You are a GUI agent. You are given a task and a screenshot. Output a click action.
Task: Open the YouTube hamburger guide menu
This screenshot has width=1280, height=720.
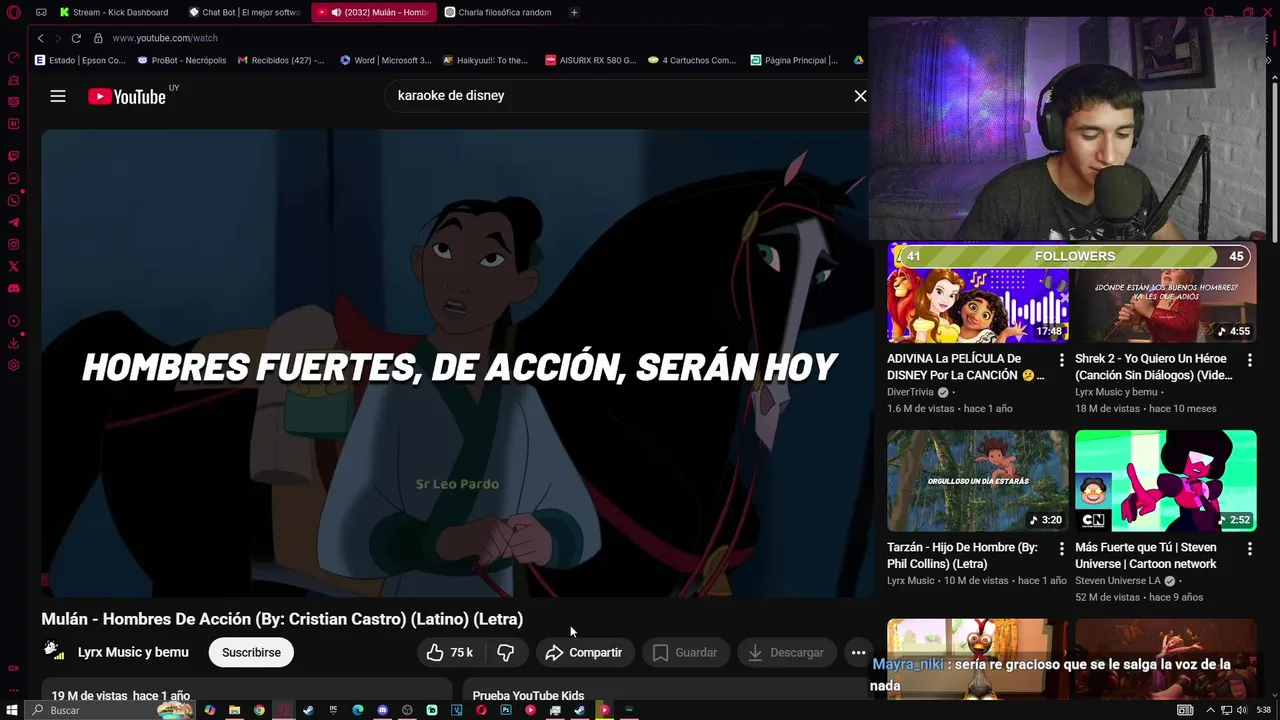58,96
